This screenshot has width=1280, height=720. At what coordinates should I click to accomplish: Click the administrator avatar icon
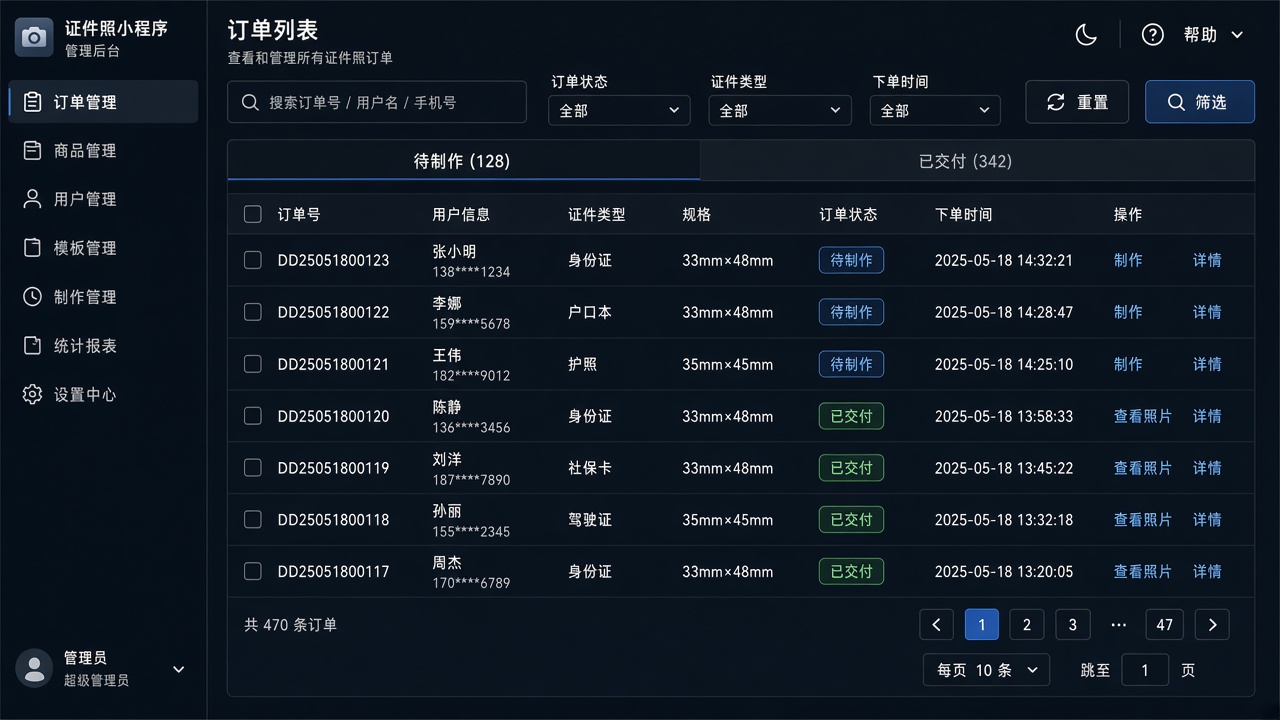coord(34,668)
